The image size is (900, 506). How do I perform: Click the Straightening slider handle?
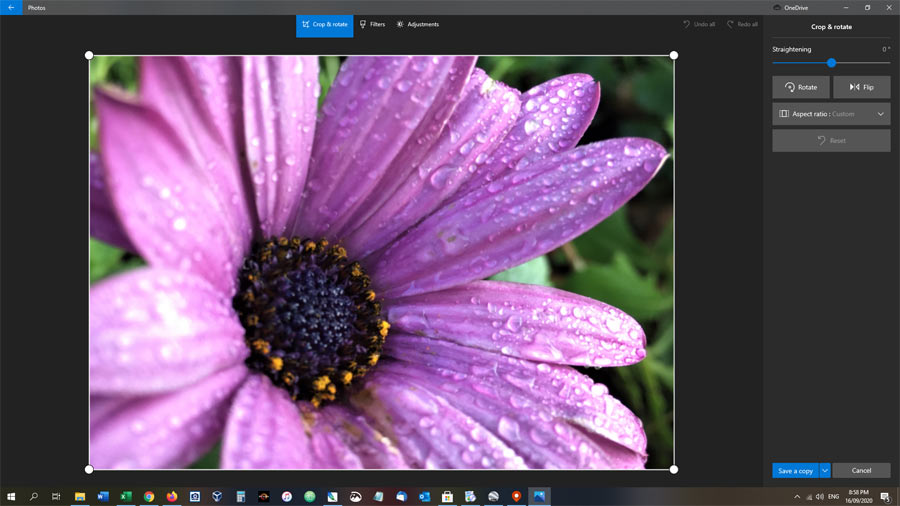click(831, 63)
